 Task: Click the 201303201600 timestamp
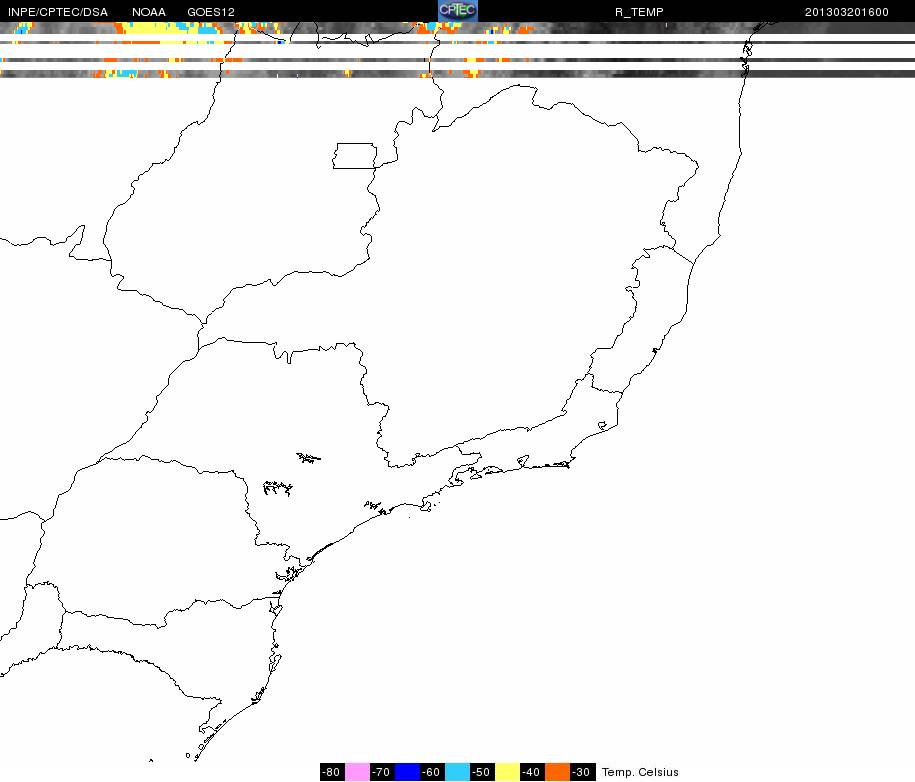[x=847, y=12]
